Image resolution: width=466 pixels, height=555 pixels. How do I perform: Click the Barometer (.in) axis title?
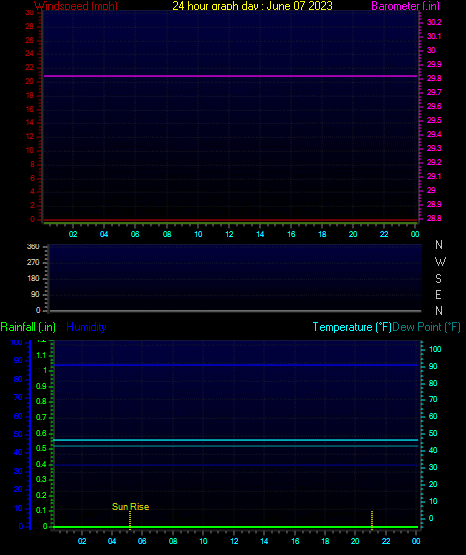tap(405, 6)
